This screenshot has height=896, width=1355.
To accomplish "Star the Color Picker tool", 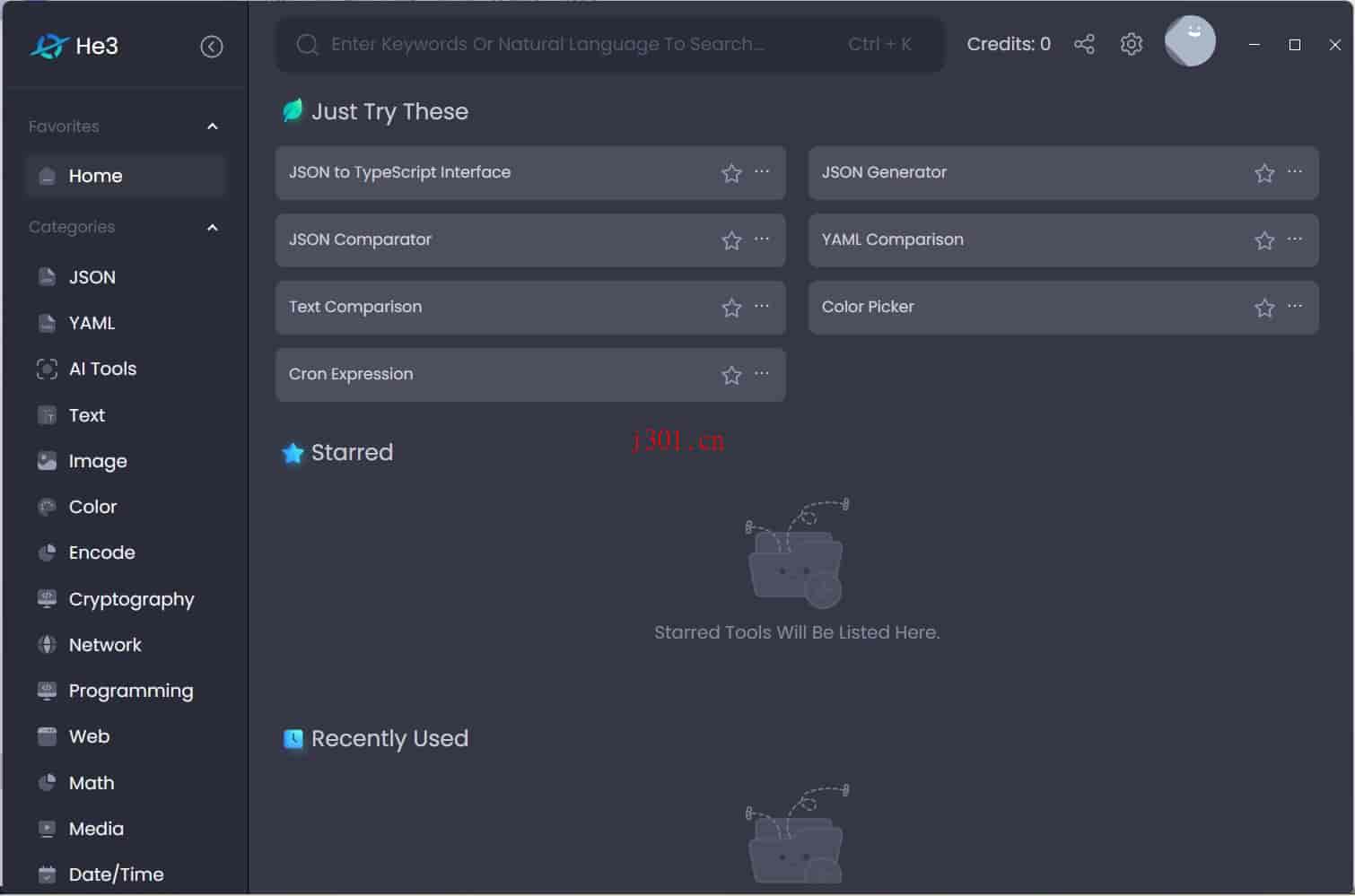I will tap(1264, 308).
